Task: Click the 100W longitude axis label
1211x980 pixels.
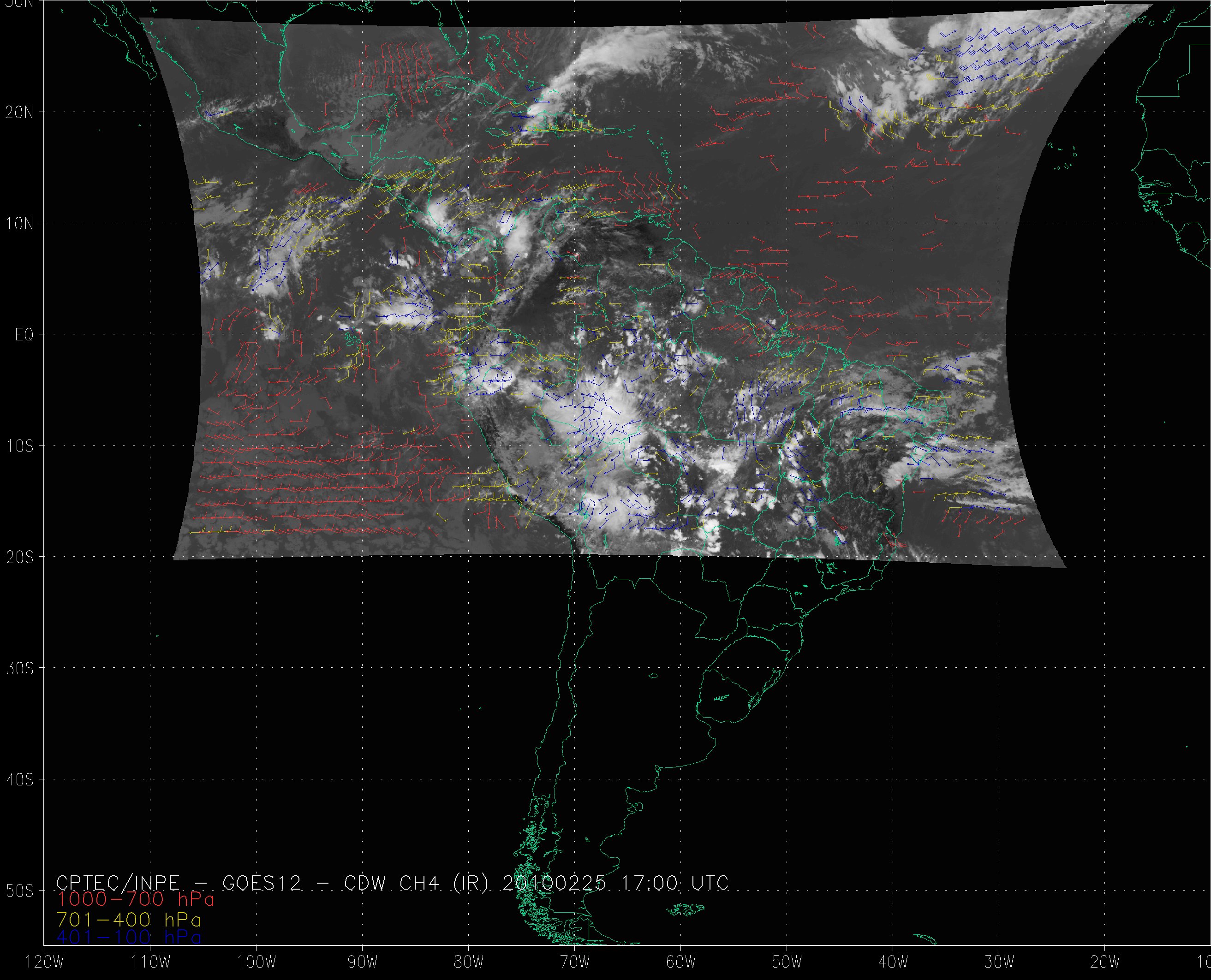Action: coord(256,962)
